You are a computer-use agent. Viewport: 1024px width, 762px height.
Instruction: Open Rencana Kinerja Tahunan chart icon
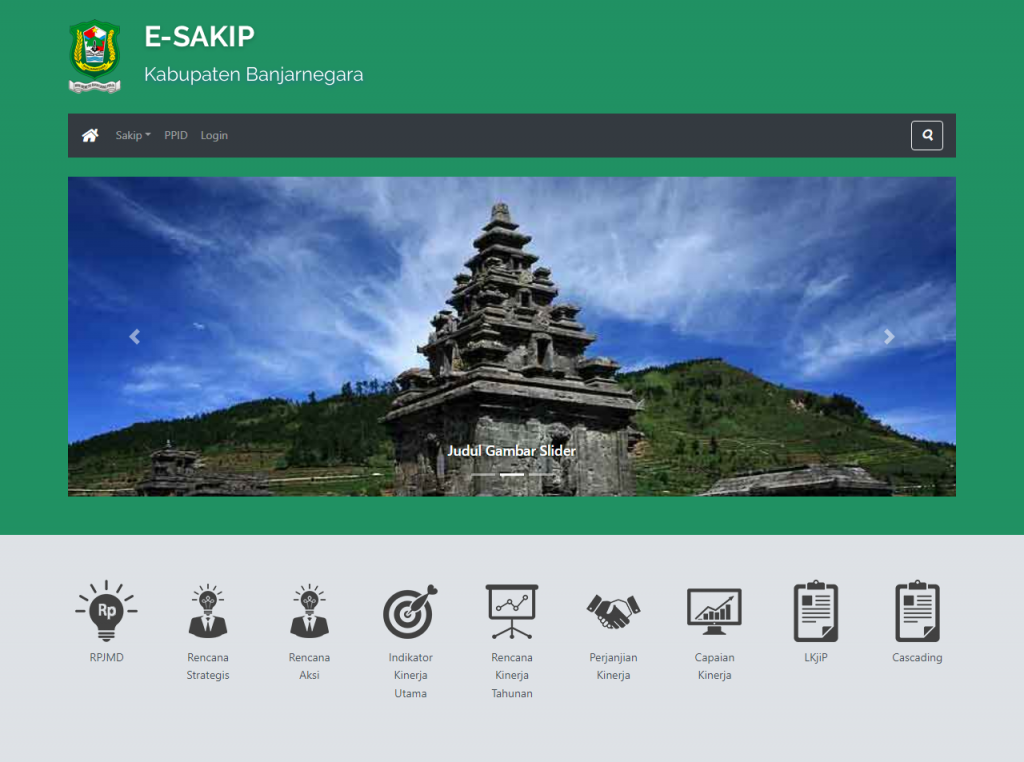tap(512, 610)
